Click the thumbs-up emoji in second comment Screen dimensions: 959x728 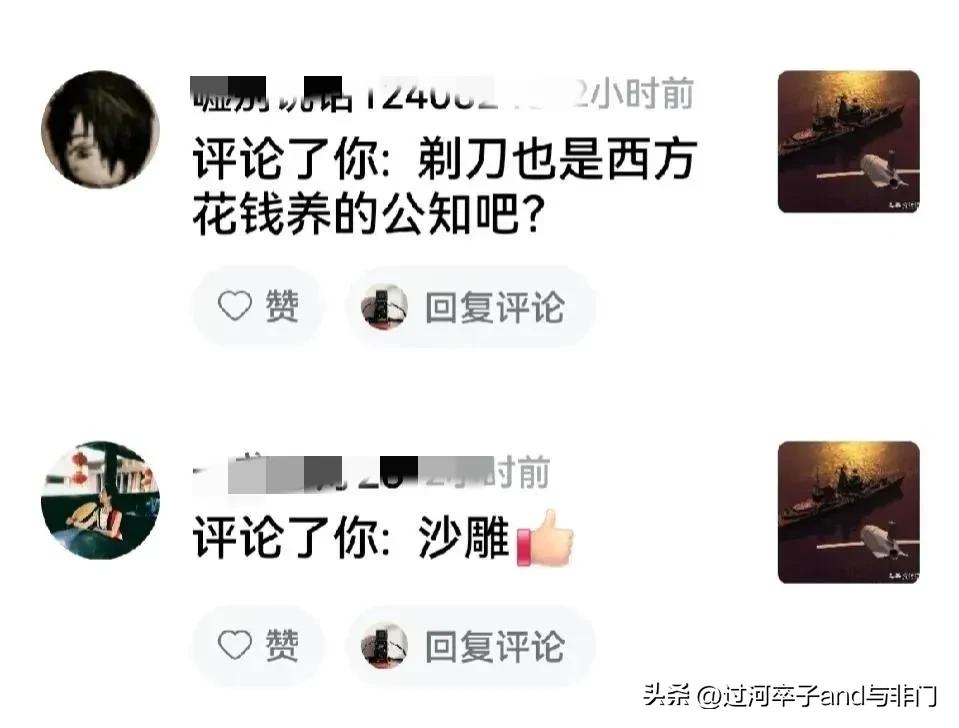[545, 538]
